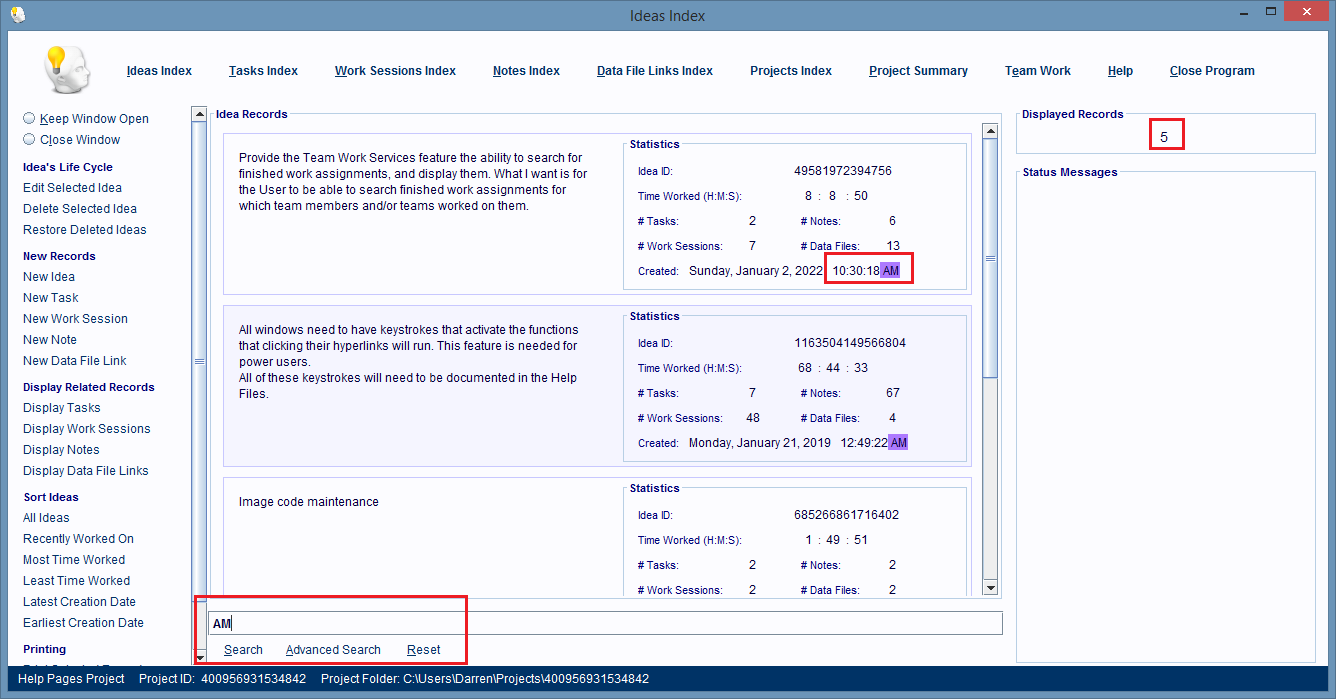Click Idea ID 685266861716402
This screenshot has width=1336, height=699.
point(846,515)
